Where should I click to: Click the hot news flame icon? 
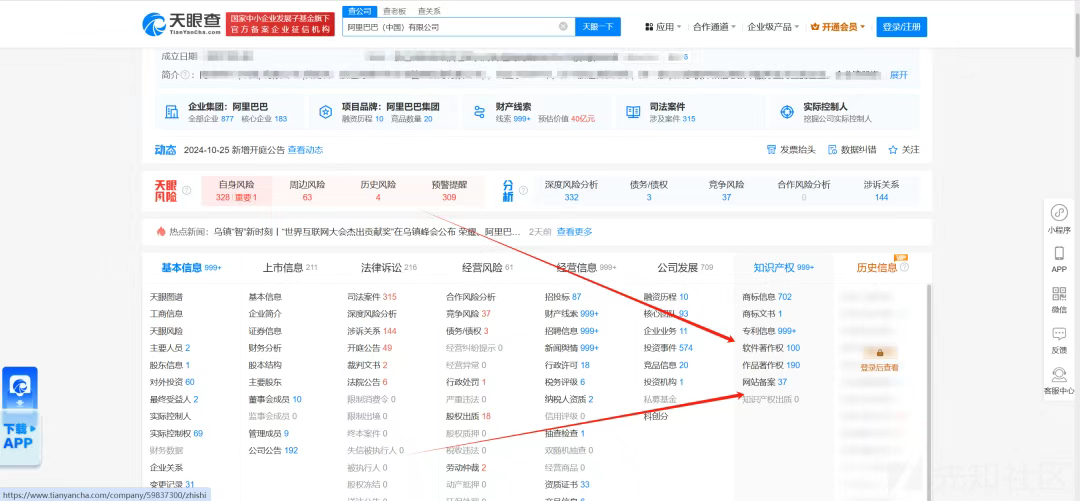click(x=161, y=232)
